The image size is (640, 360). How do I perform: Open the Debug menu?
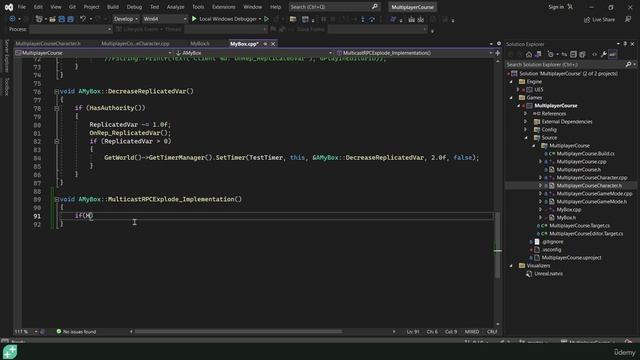coord(134,7)
